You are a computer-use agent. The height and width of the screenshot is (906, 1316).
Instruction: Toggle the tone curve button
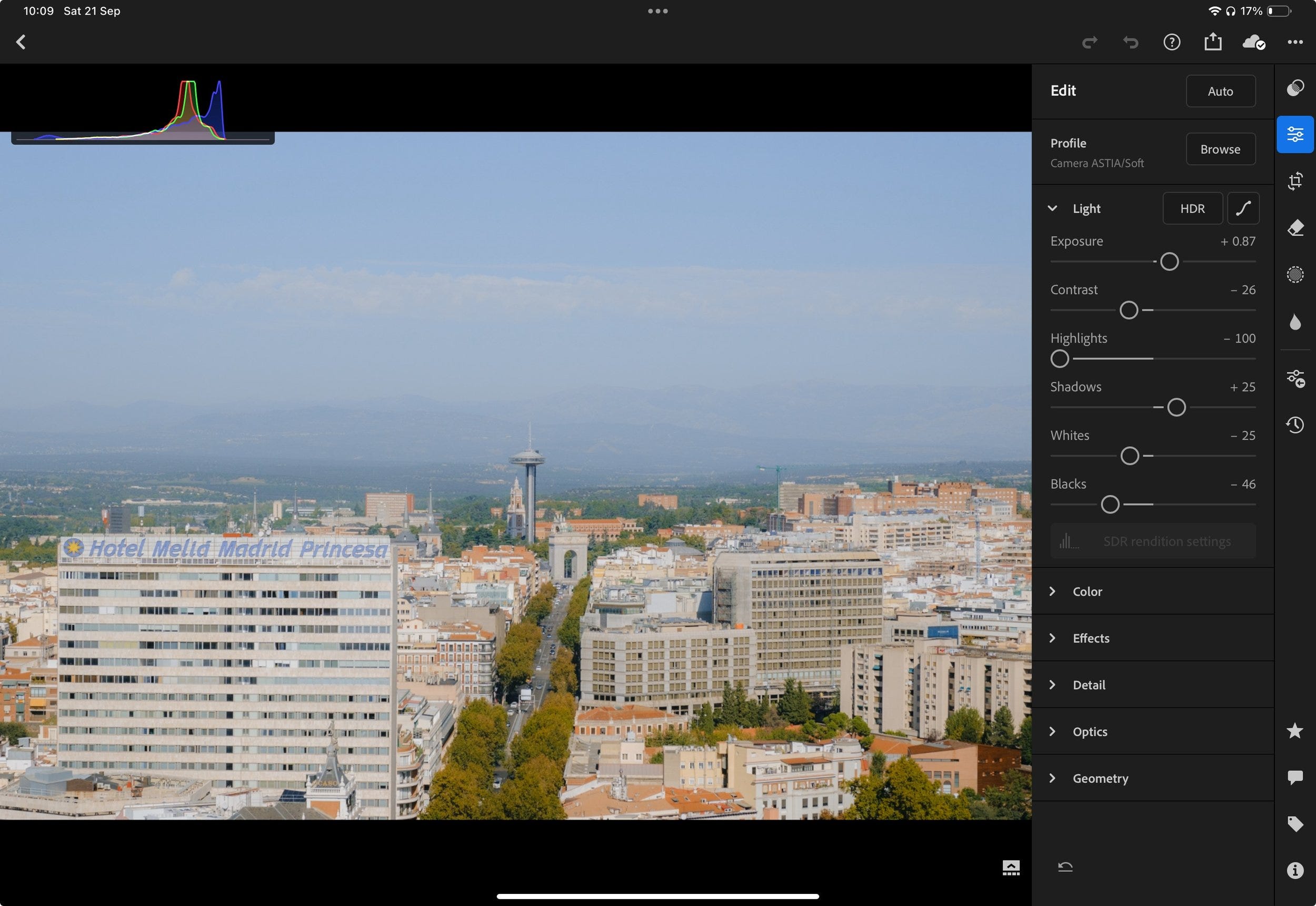pyautogui.click(x=1243, y=208)
